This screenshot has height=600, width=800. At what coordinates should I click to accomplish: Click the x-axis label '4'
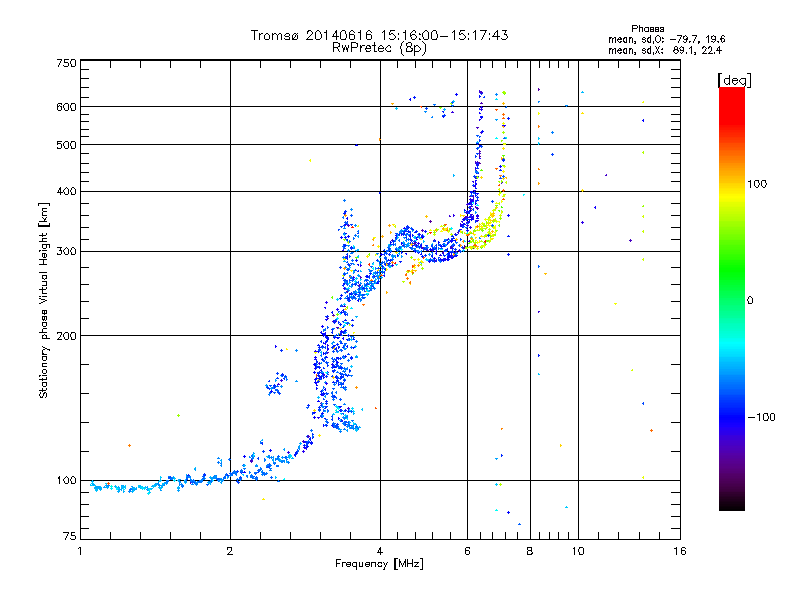[380, 551]
